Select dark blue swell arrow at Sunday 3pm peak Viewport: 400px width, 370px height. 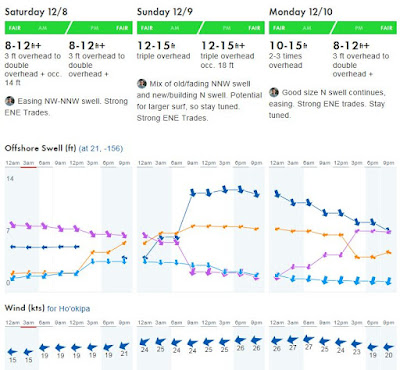224,189
